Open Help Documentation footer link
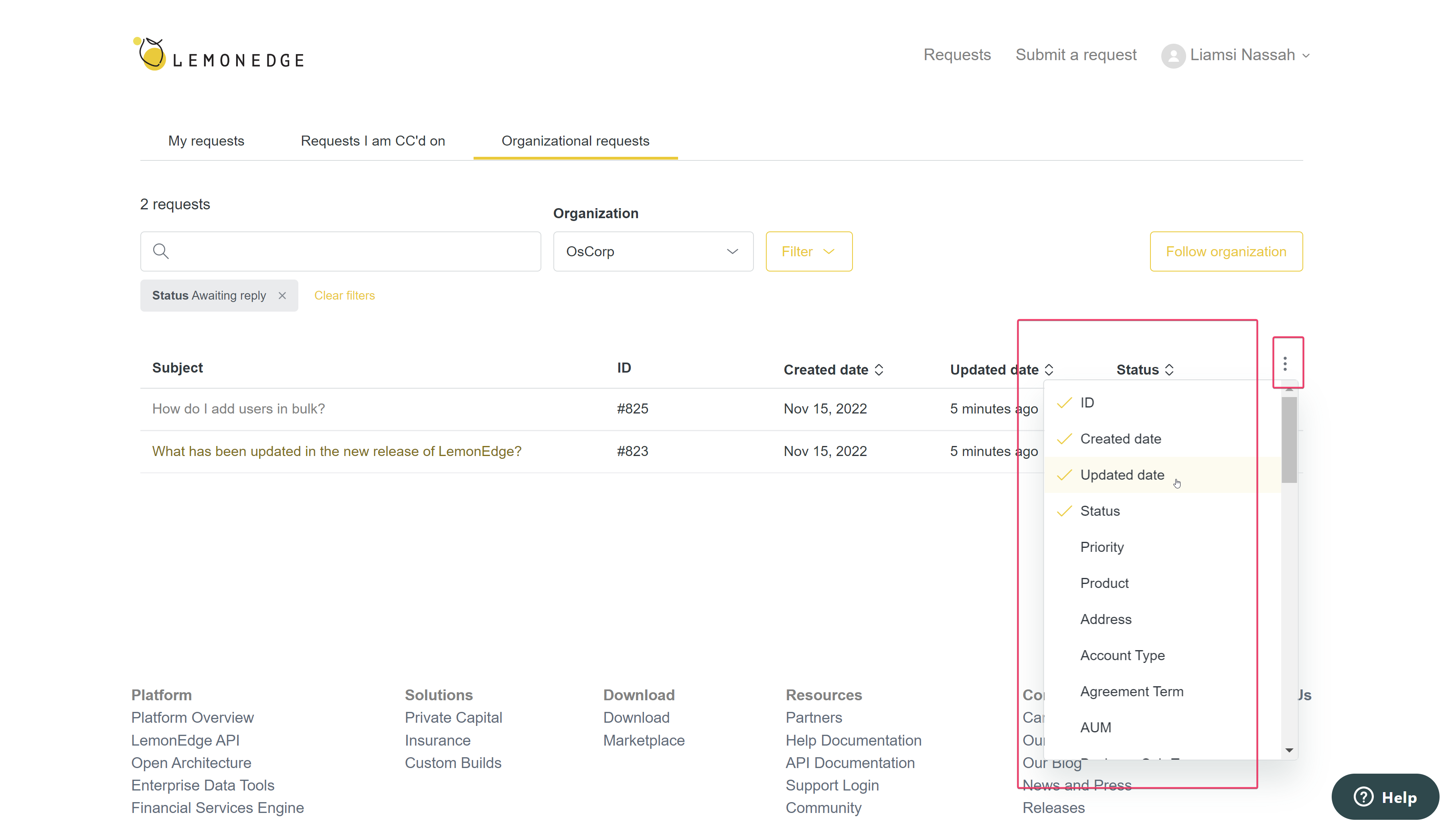Screen dimensions: 1456x829 point(853,740)
